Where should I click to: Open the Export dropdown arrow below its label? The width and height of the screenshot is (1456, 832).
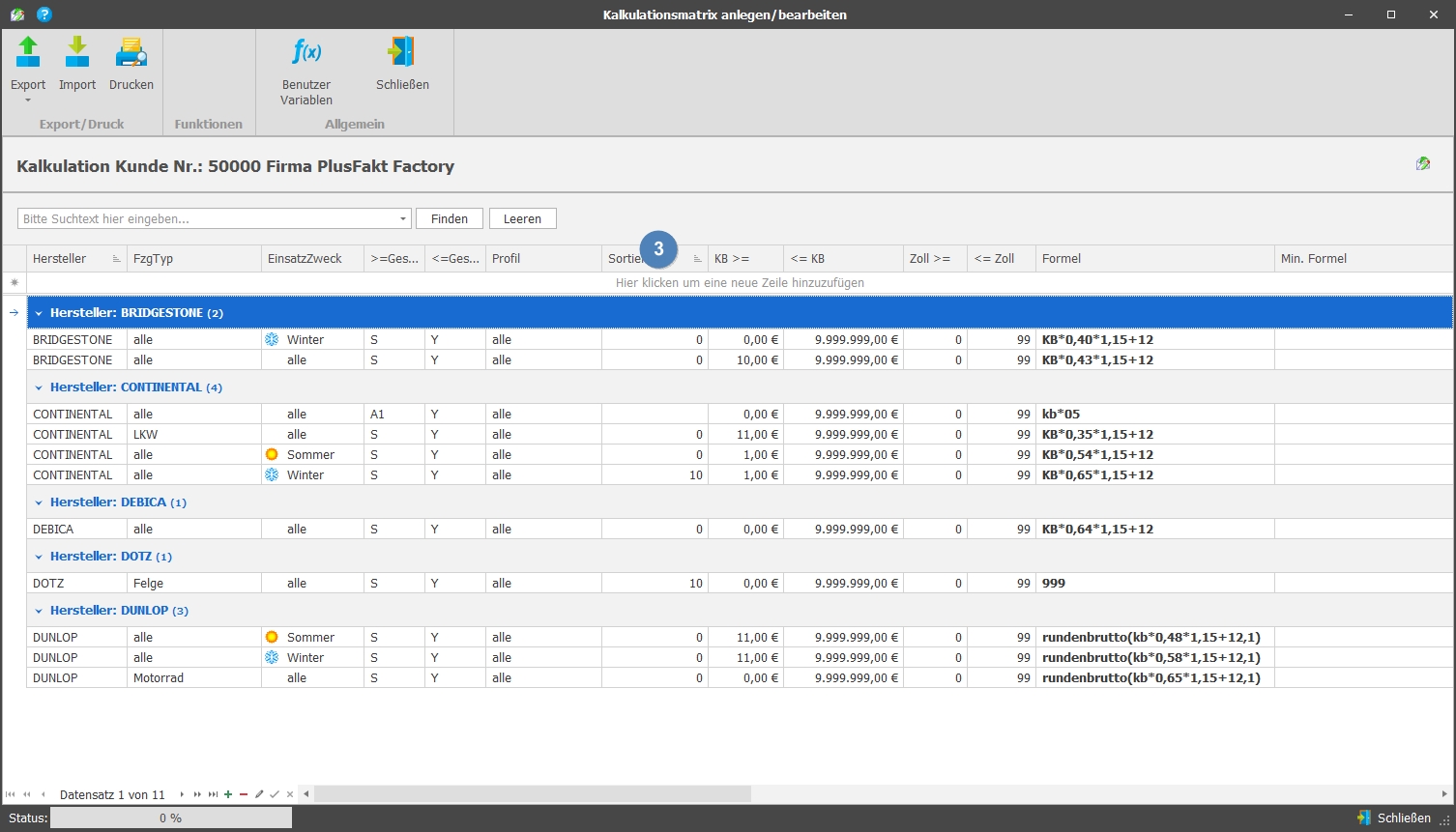28,100
